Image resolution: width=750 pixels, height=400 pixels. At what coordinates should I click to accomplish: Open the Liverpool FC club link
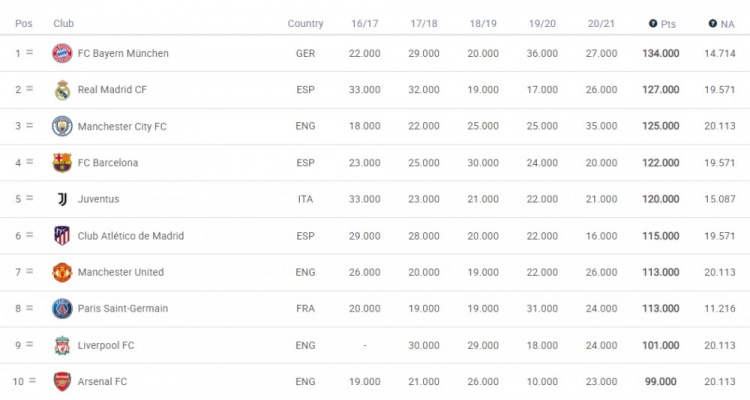pyautogui.click(x=106, y=345)
